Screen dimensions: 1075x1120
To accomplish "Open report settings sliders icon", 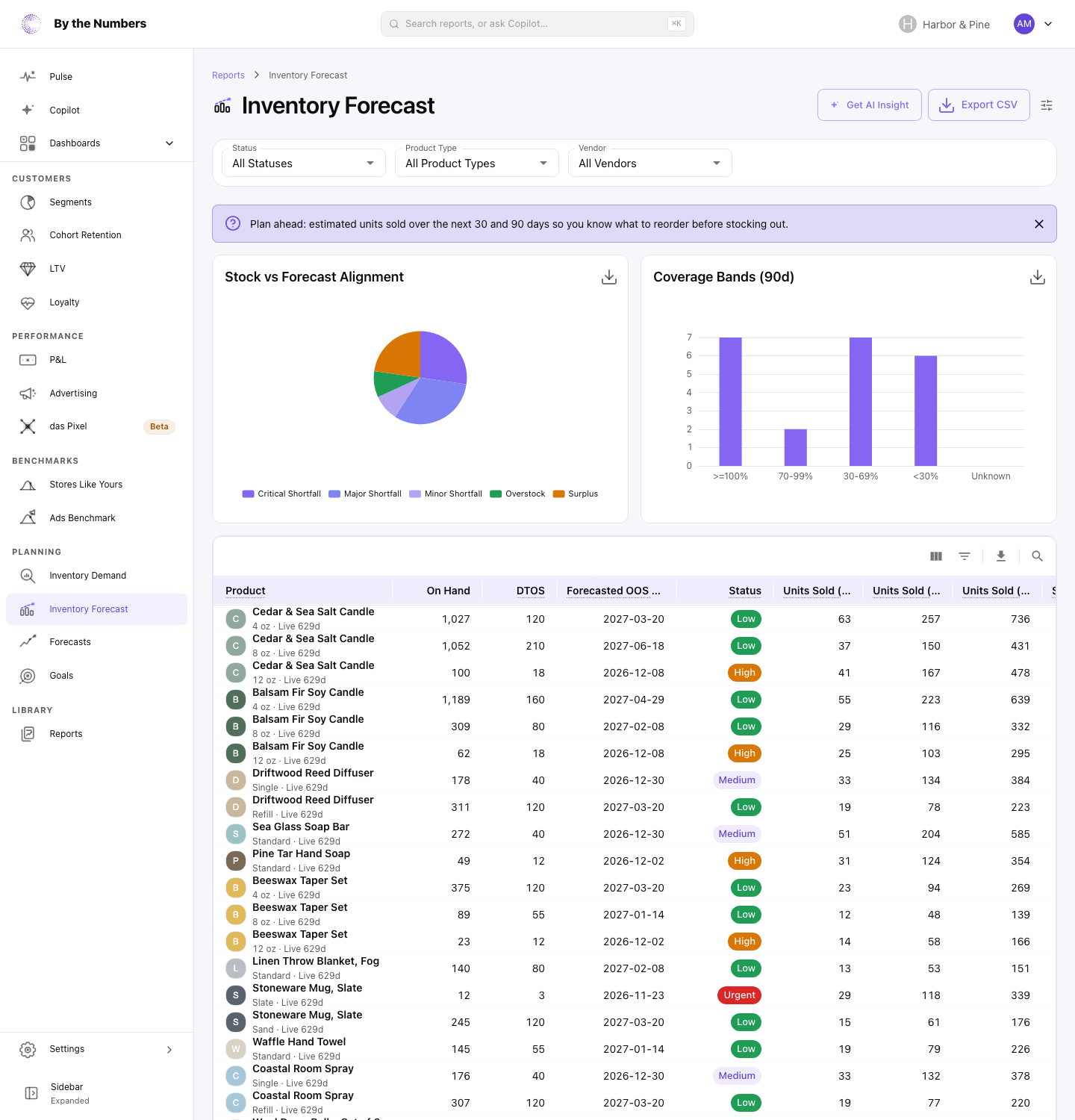I will (x=1047, y=105).
